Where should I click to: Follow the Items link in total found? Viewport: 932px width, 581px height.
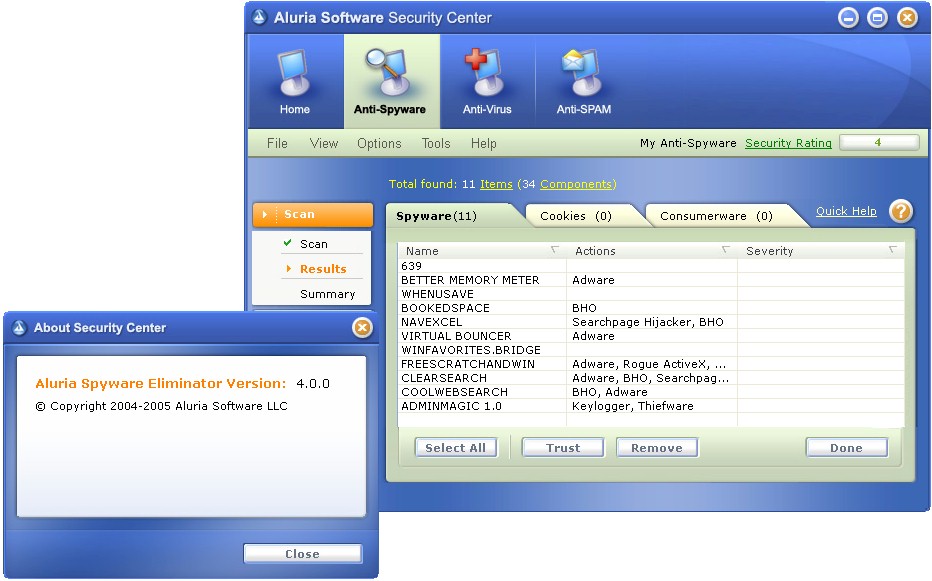[496, 184]
